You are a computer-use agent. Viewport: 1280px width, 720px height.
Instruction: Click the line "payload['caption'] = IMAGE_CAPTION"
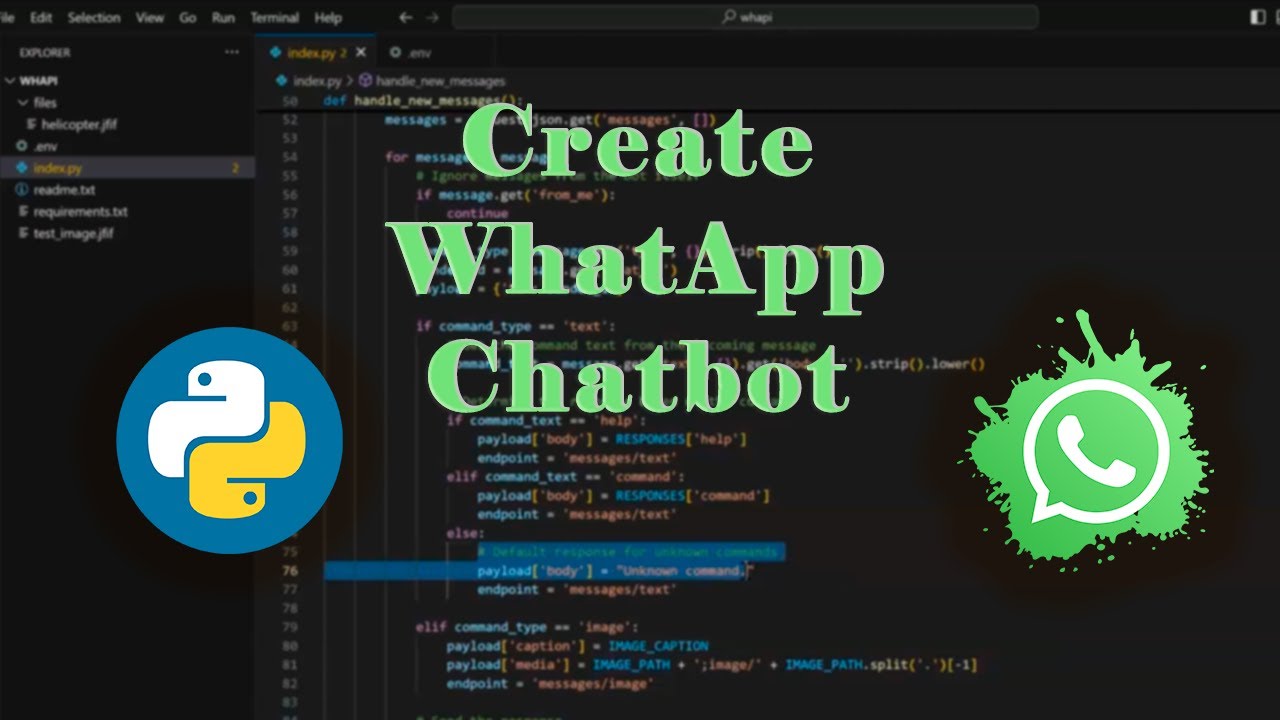click(x=577, y=646)
